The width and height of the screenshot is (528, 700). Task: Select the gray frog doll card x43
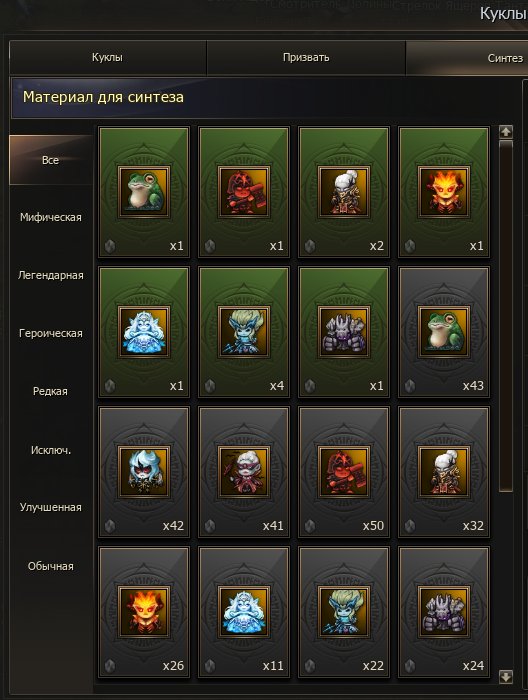tap(444, 332)
